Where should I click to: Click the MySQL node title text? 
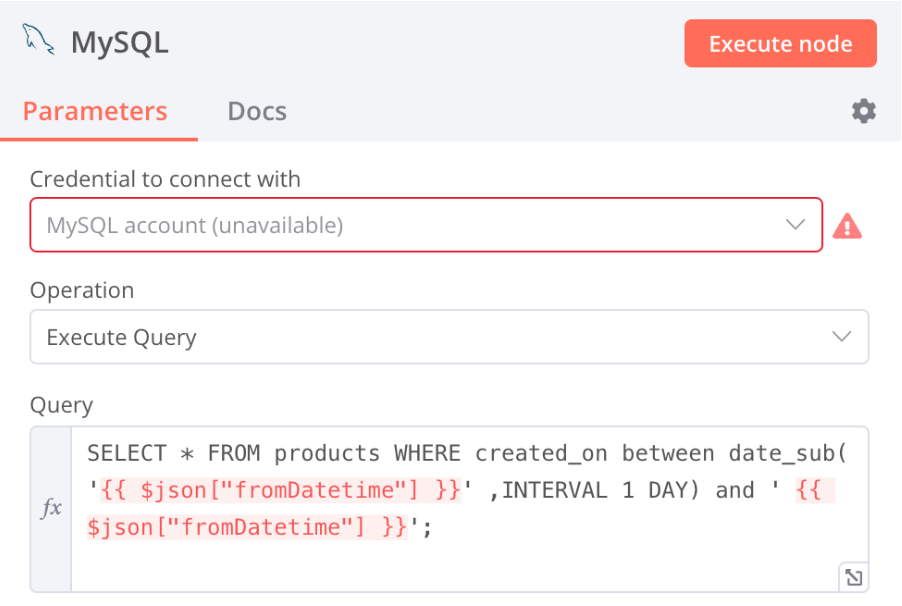pos(118,42)
